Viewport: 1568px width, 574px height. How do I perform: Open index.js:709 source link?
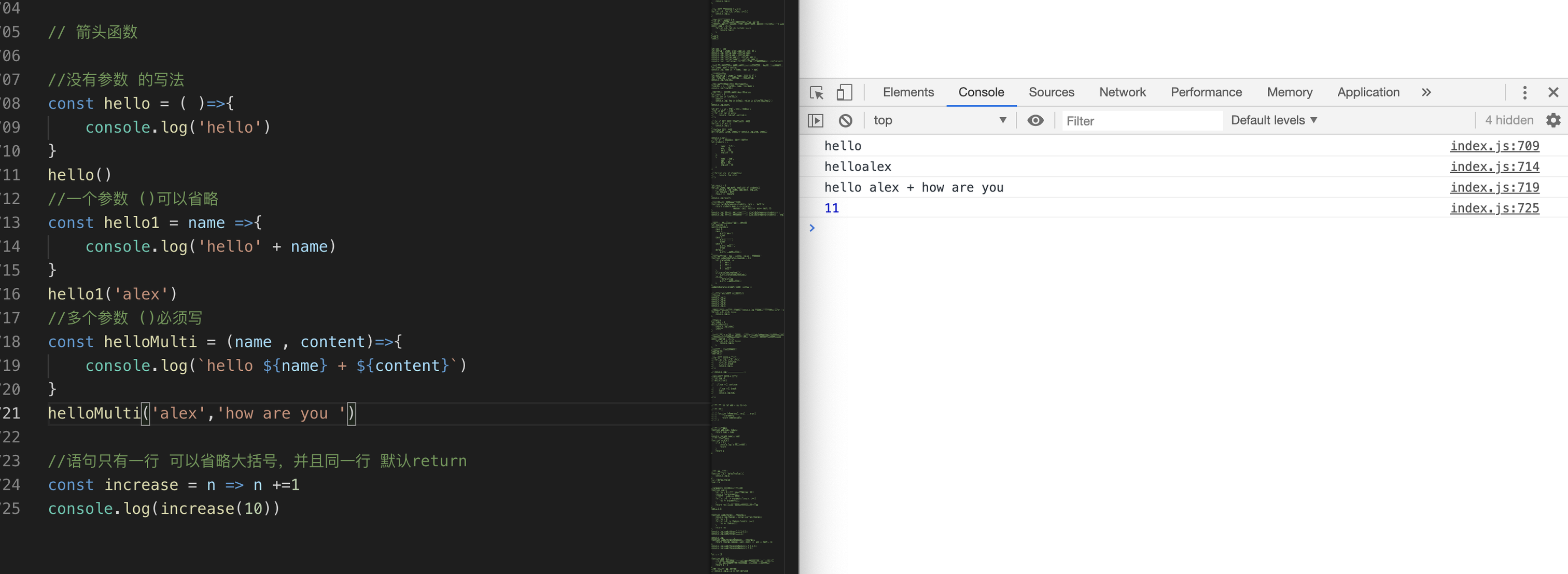point(1494,146)
